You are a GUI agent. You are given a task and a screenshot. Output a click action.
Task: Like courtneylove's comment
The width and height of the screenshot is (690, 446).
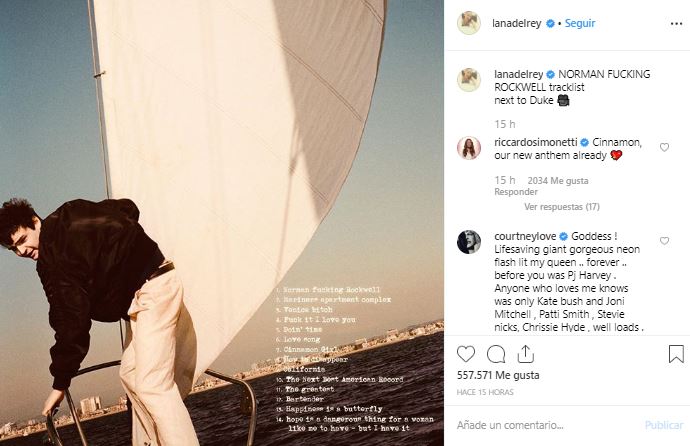[x=664, y=241]
